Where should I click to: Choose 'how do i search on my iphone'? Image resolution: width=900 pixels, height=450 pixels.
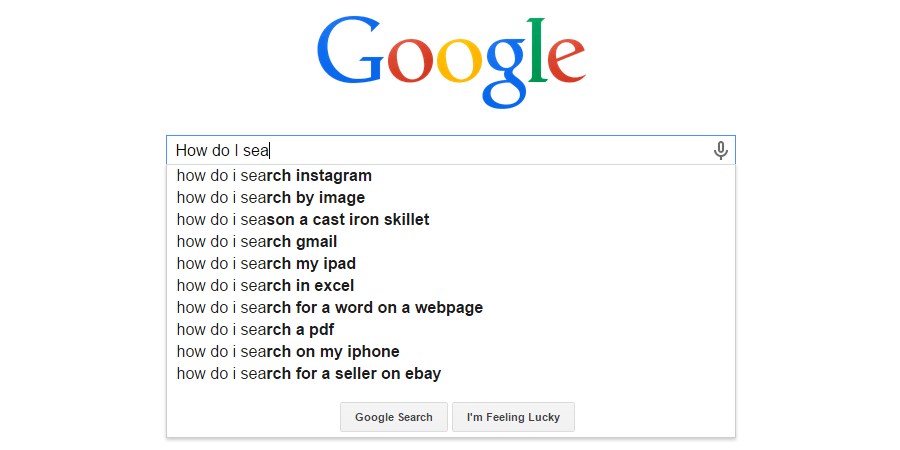(x=451, y=352)
